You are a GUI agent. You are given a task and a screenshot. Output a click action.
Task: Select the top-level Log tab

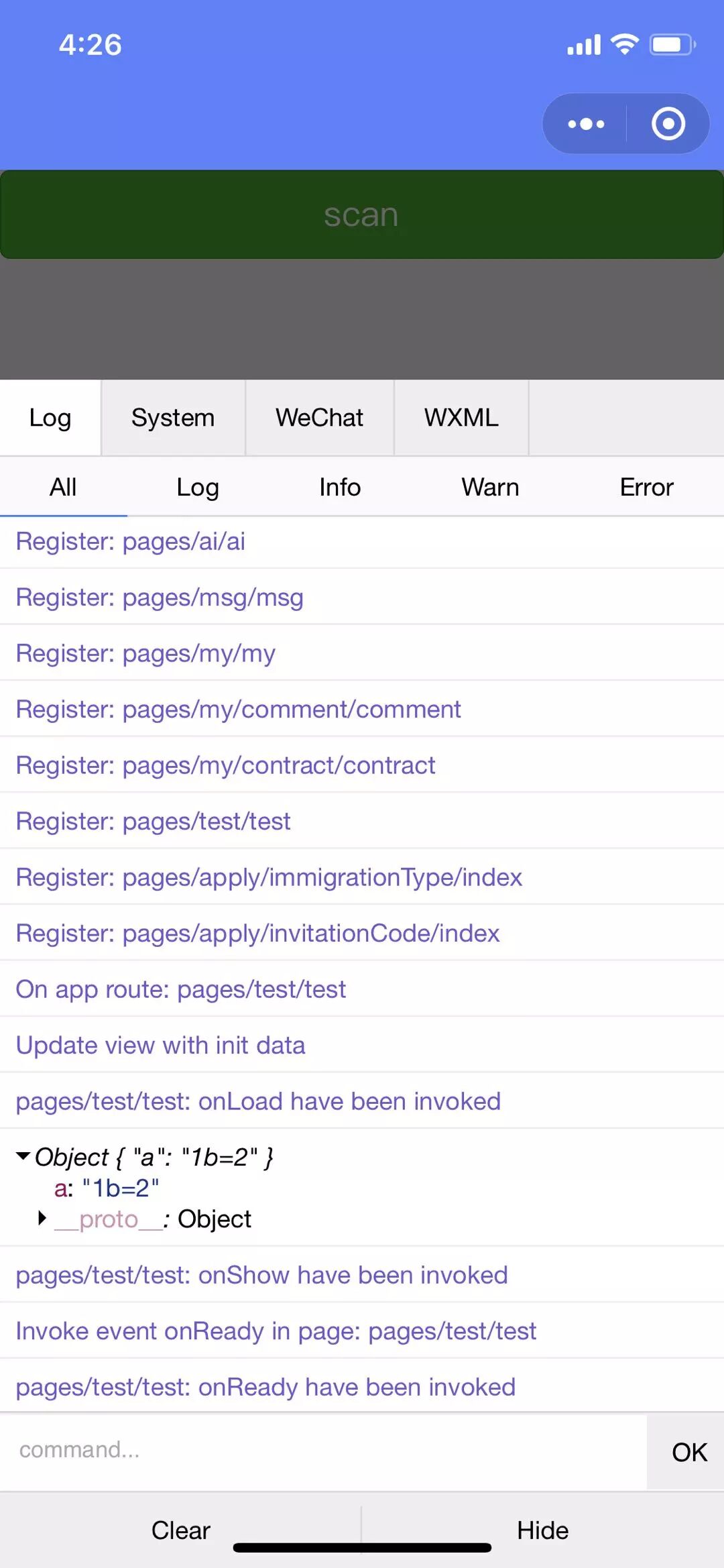tap(50, 418)
